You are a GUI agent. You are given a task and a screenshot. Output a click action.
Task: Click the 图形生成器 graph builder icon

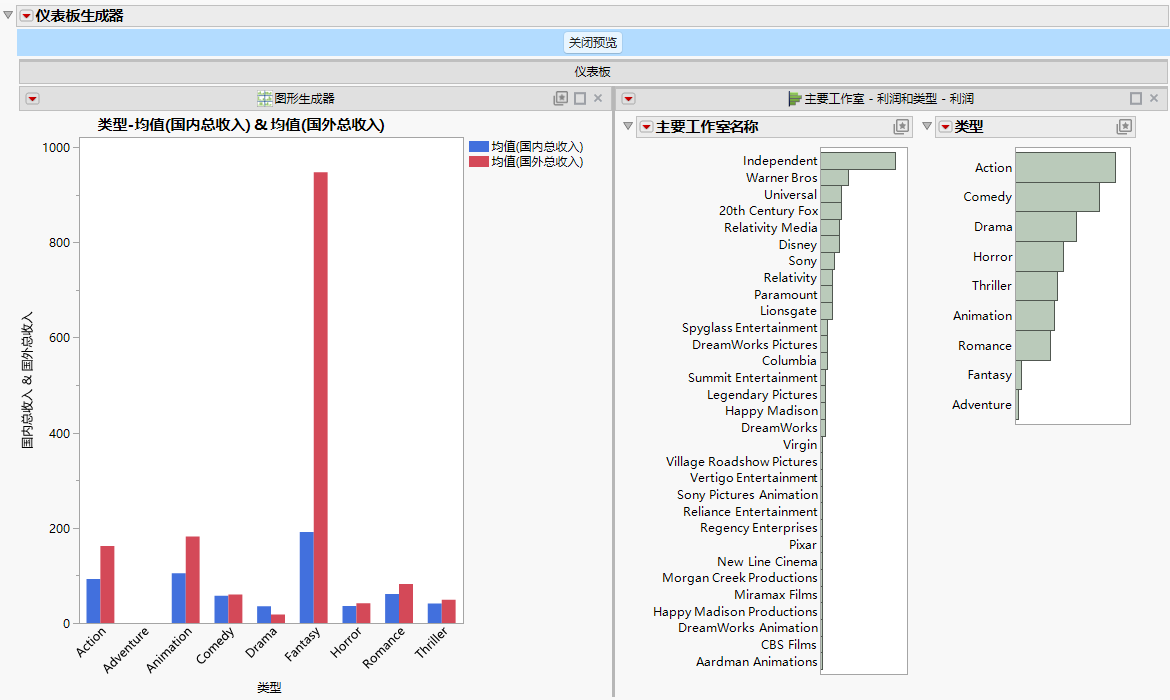(x=264, y=99)
